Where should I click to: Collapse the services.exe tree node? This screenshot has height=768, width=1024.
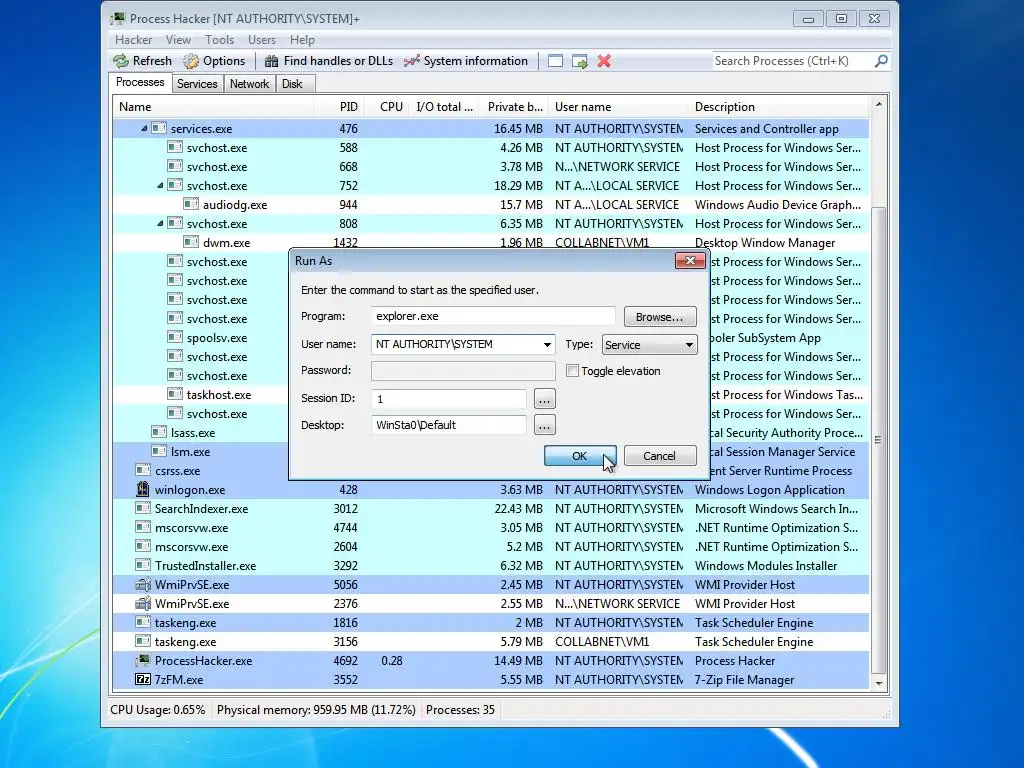coord(144,129)
